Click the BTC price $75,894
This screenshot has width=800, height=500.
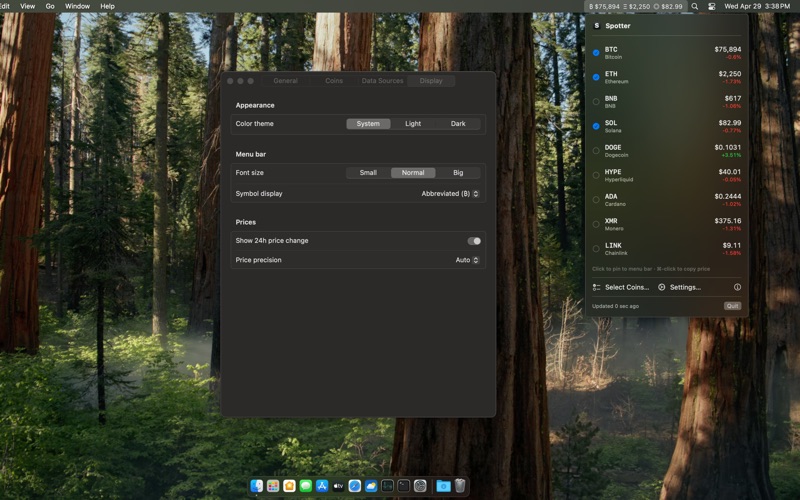click(x=728, y=49)
